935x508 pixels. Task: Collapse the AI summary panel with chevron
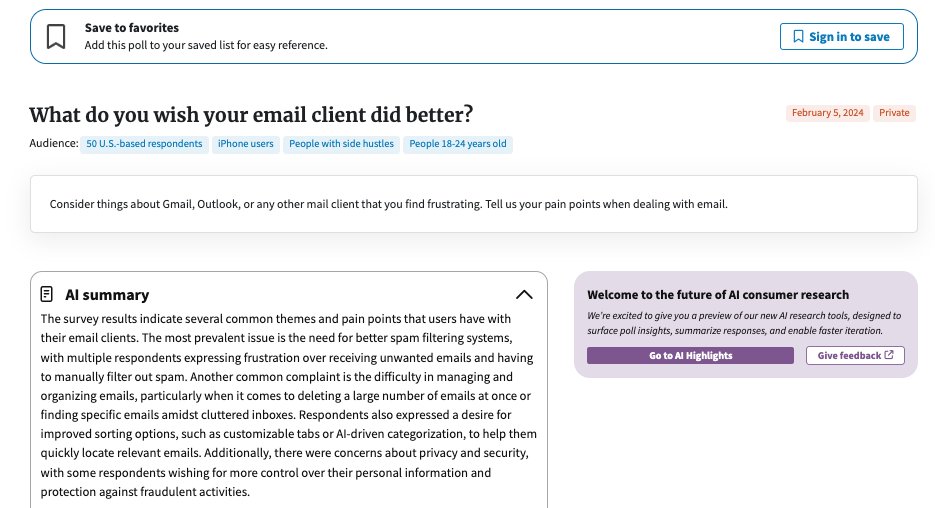coord(524,295)
